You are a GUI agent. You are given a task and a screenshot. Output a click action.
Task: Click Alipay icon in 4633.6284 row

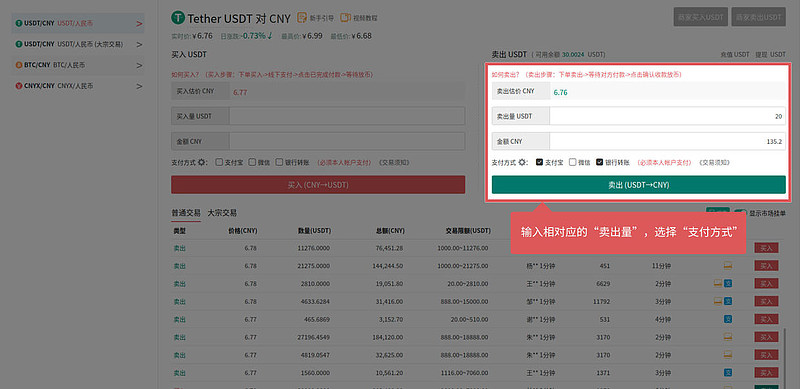[x=728, y=301]
